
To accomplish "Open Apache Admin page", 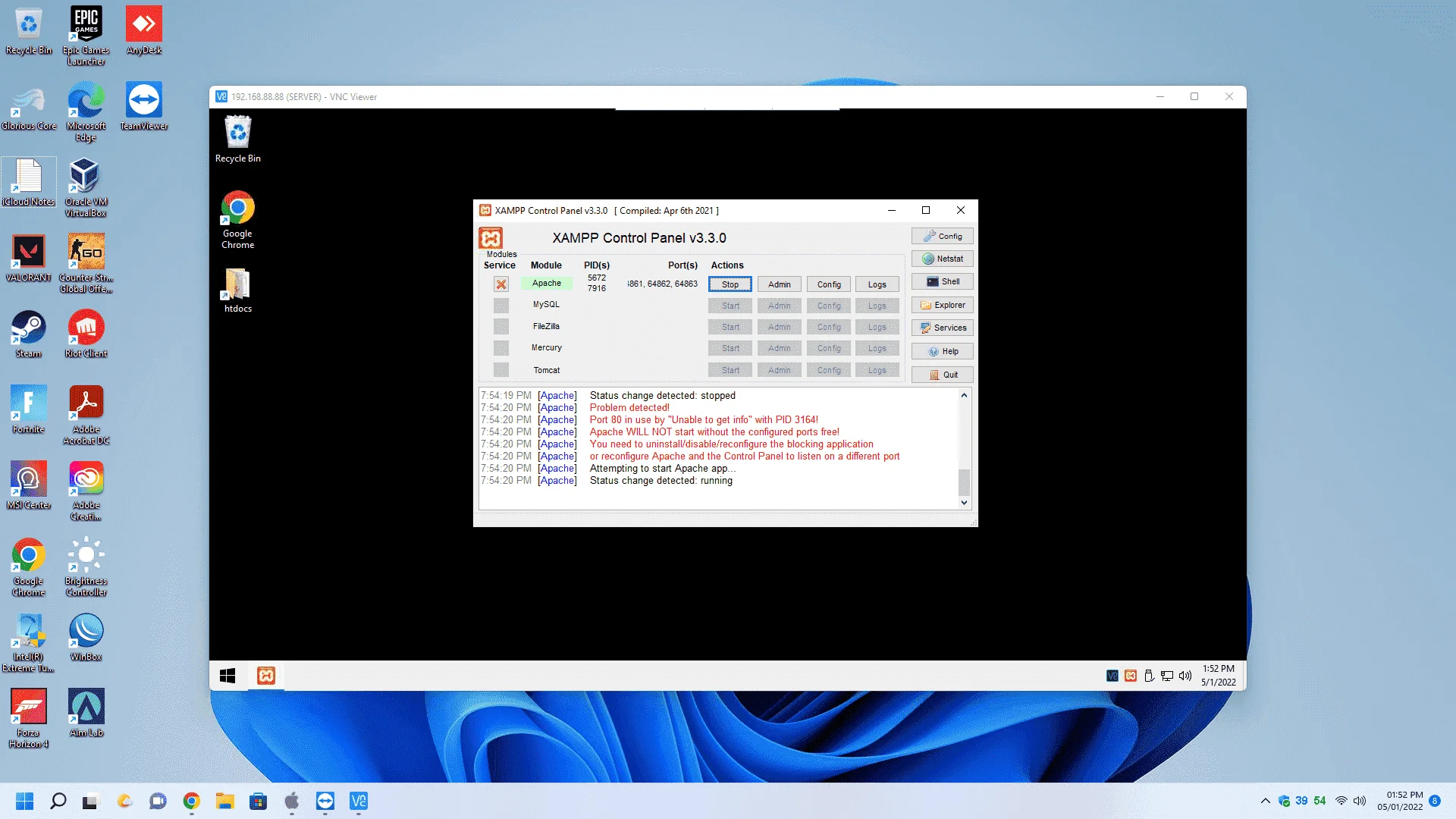I will pos(779,284).
